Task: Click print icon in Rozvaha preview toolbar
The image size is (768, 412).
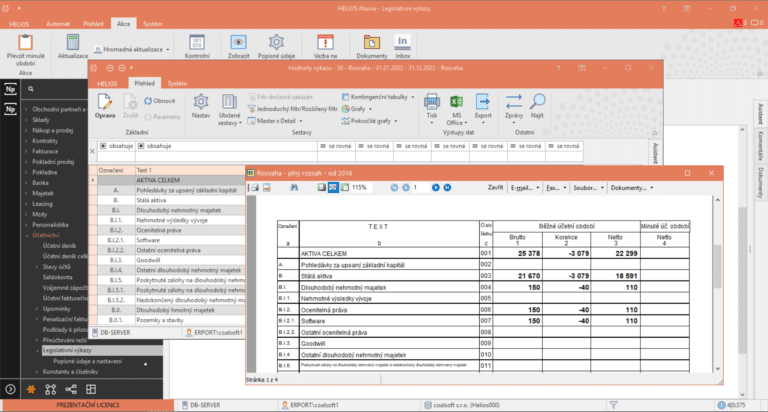Action: pos(255,188)
